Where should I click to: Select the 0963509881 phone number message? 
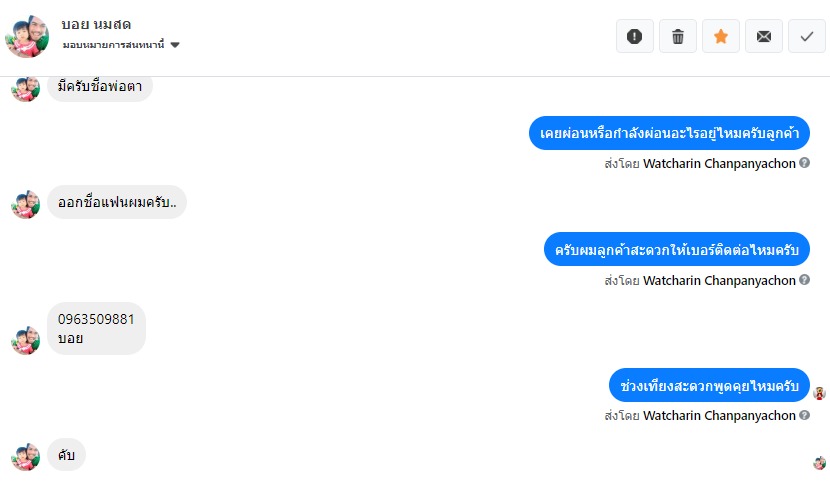coord(96,320)
